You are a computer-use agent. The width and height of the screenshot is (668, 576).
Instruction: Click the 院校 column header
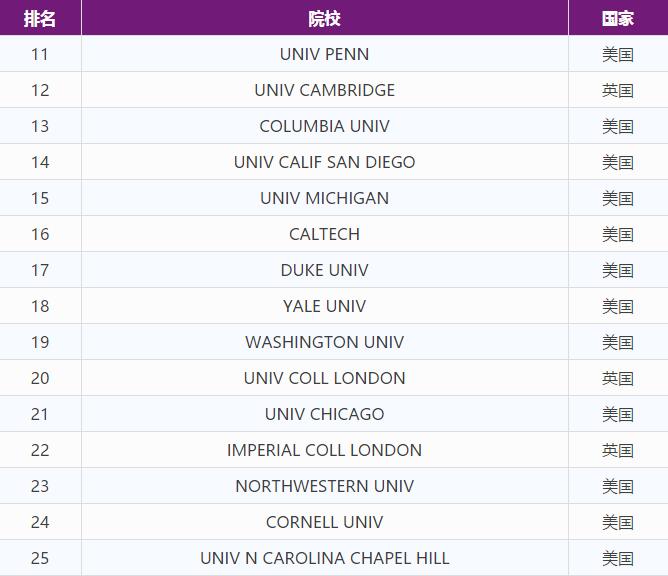point(324,19)
